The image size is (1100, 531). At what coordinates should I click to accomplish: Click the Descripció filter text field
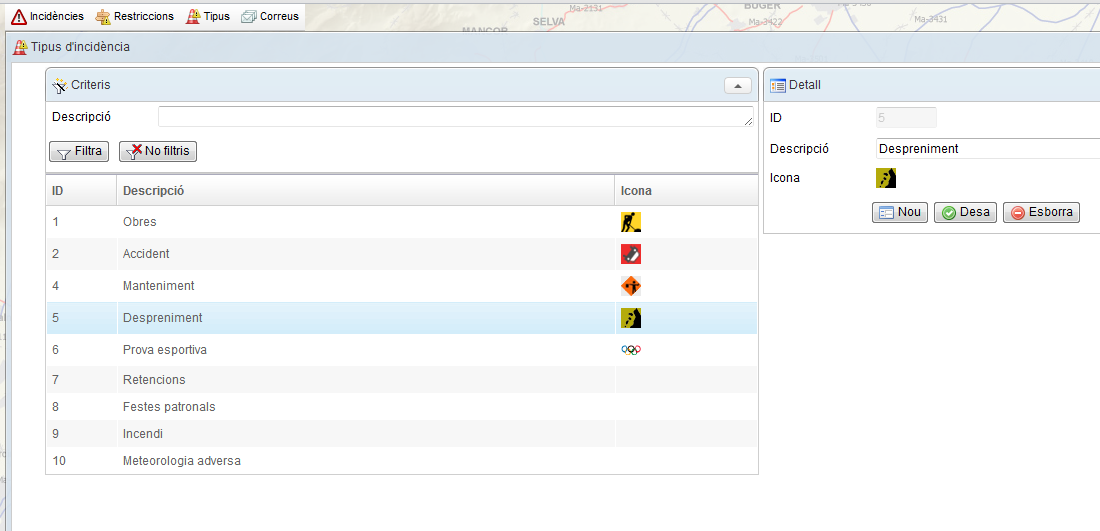[x=455, y=117]
